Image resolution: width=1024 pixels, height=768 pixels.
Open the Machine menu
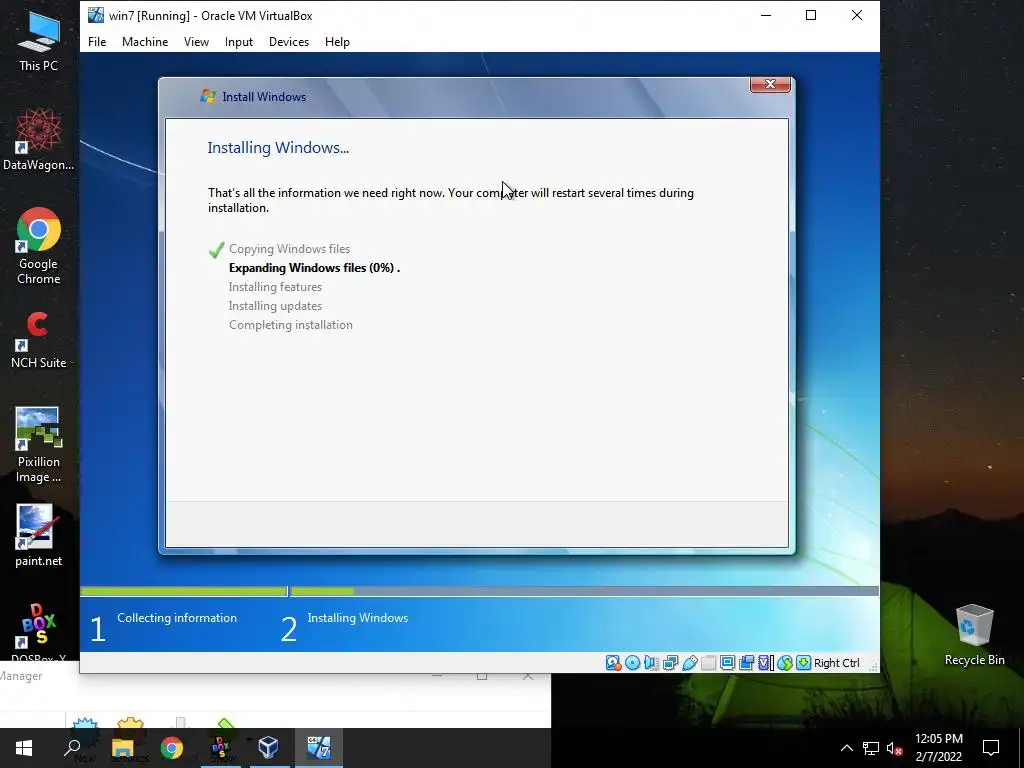[x=145, y=42]
